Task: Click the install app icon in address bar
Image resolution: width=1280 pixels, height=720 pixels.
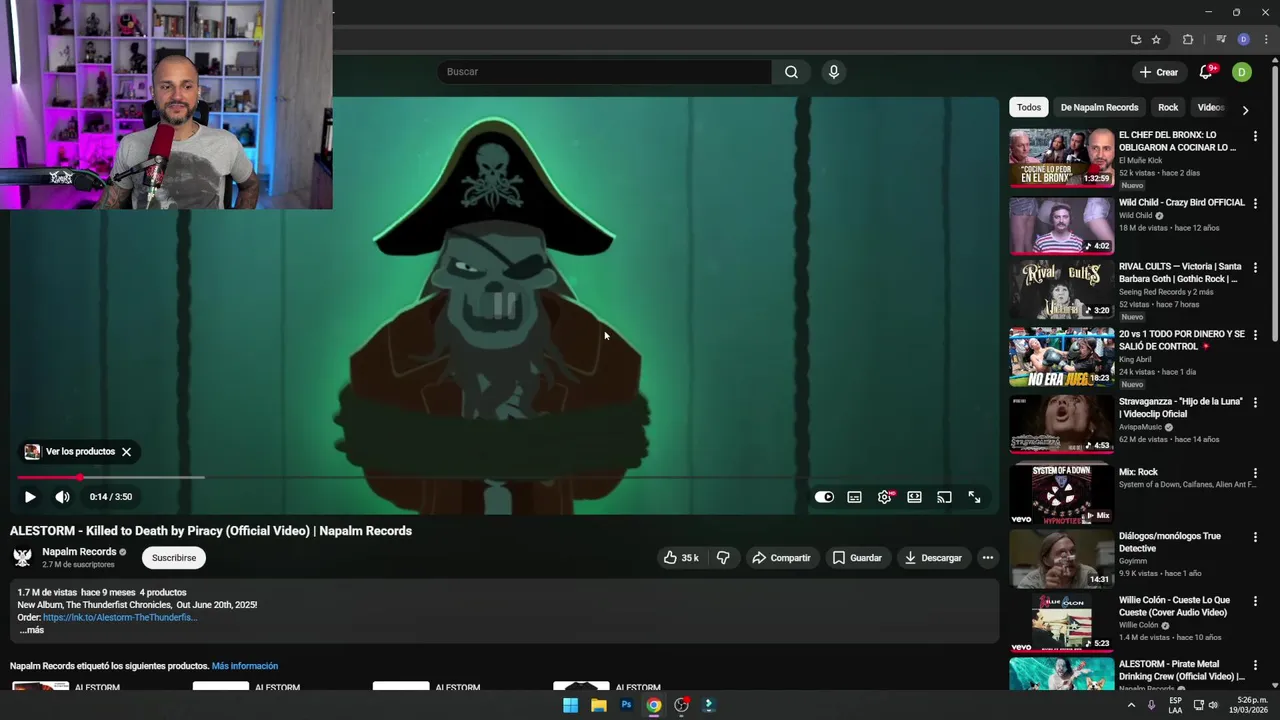Action: (x=1135, y=40)
